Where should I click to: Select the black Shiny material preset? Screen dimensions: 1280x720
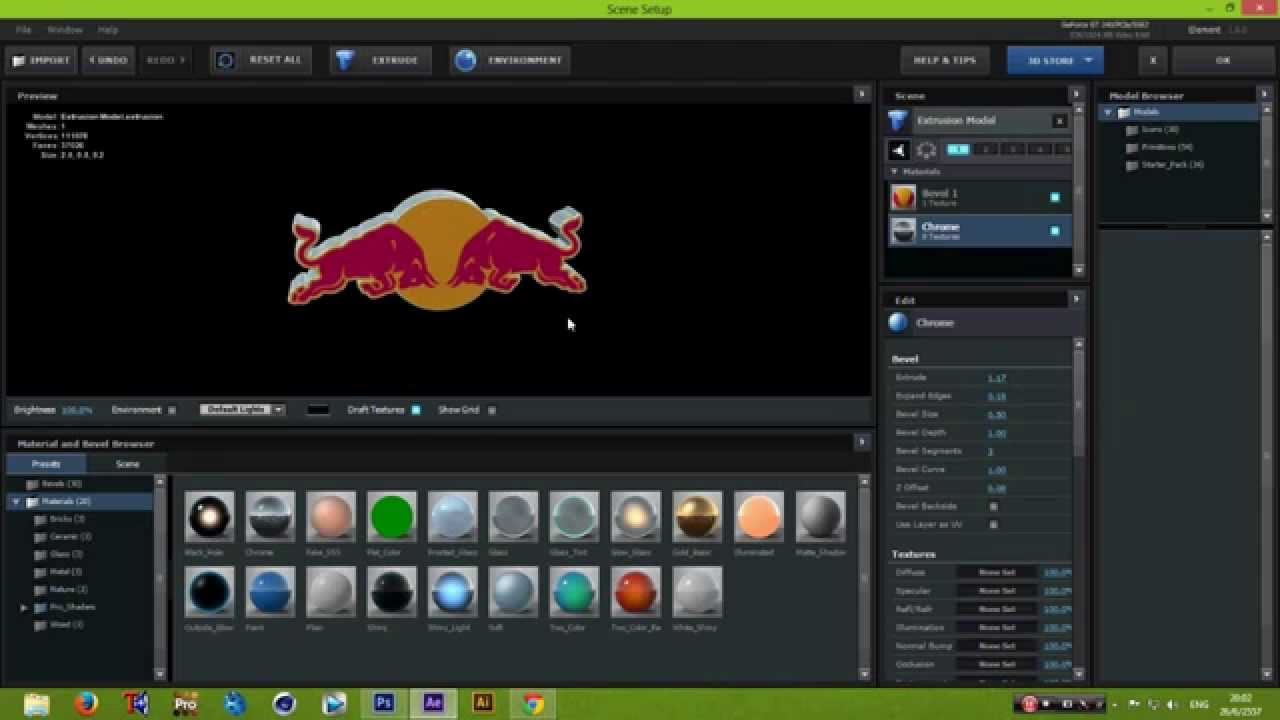coord(392,592)
